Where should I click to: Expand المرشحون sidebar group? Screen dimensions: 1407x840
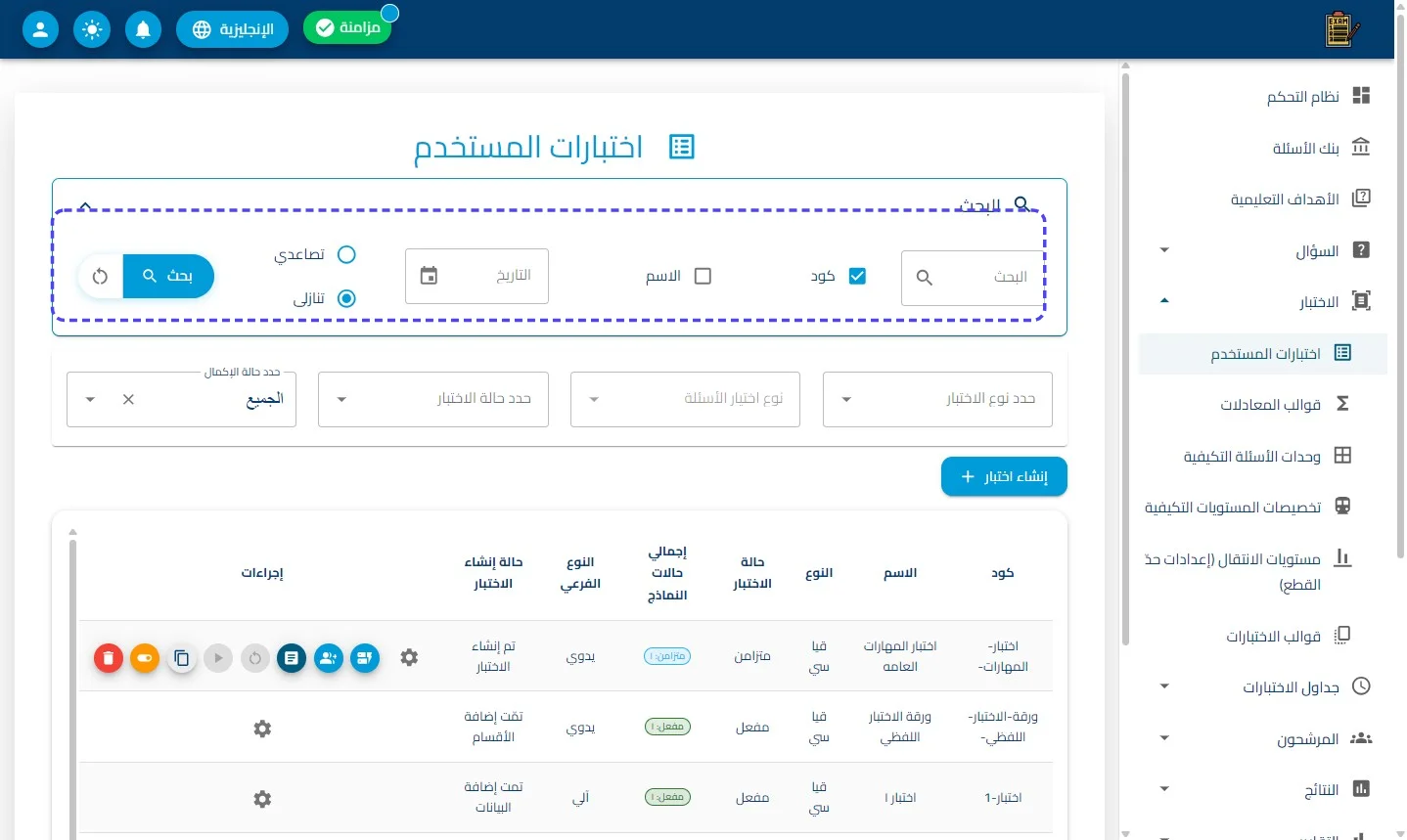1164,738
